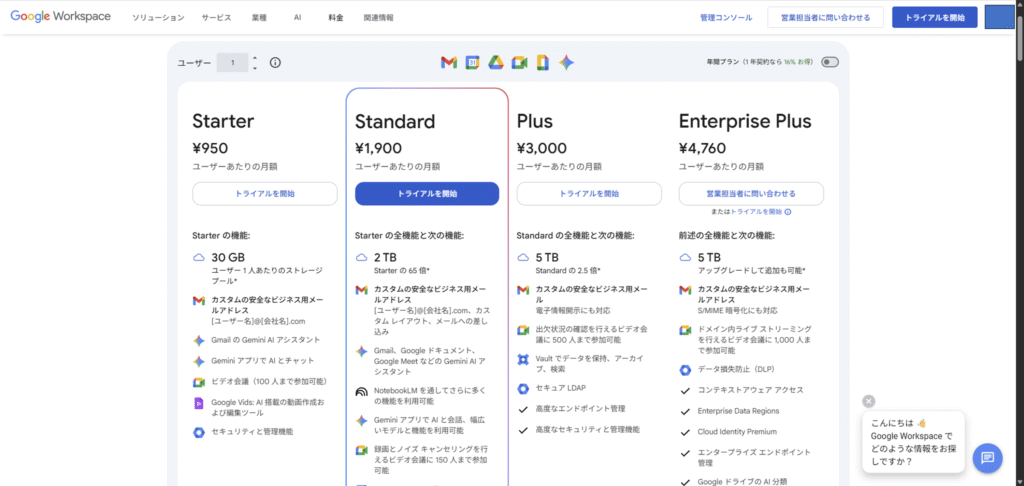Viewport: 1024px width, 486px height.
Task: Start the Plus plan trial
Action: [x=589, y=194]
